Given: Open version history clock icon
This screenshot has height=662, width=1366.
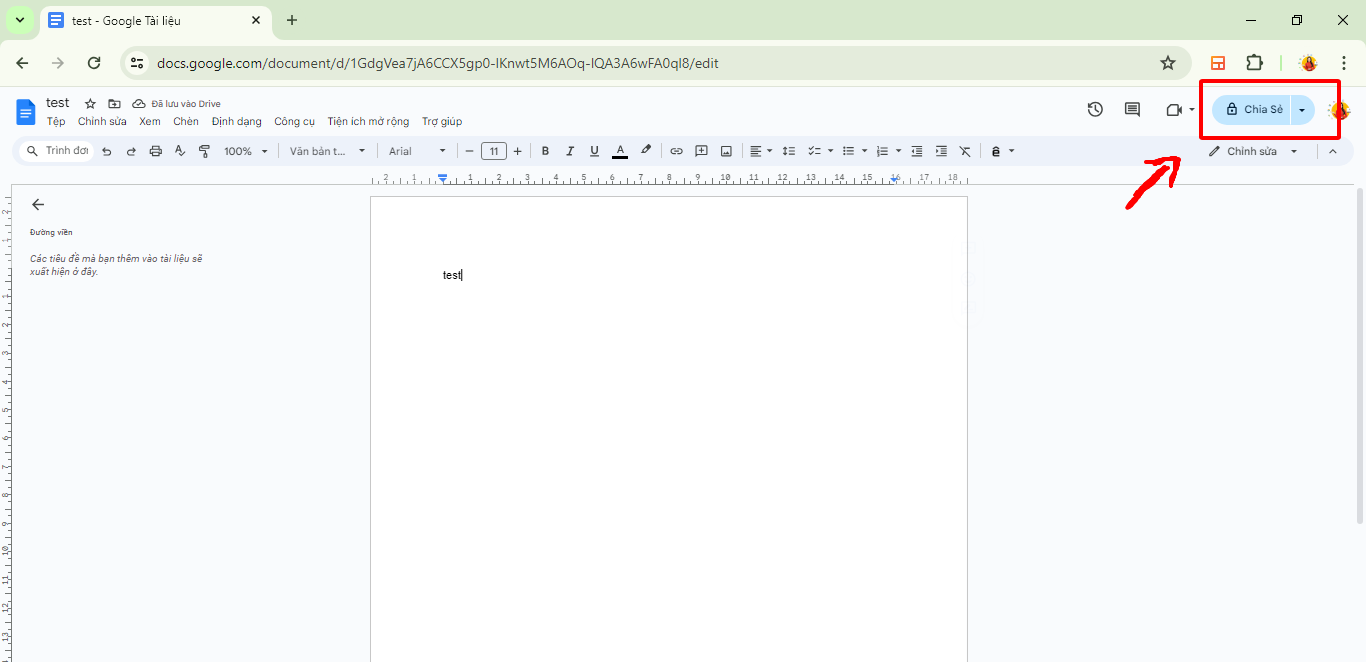Looking at the screenshot, I should pyautogui.click(x=1095, y=109).
